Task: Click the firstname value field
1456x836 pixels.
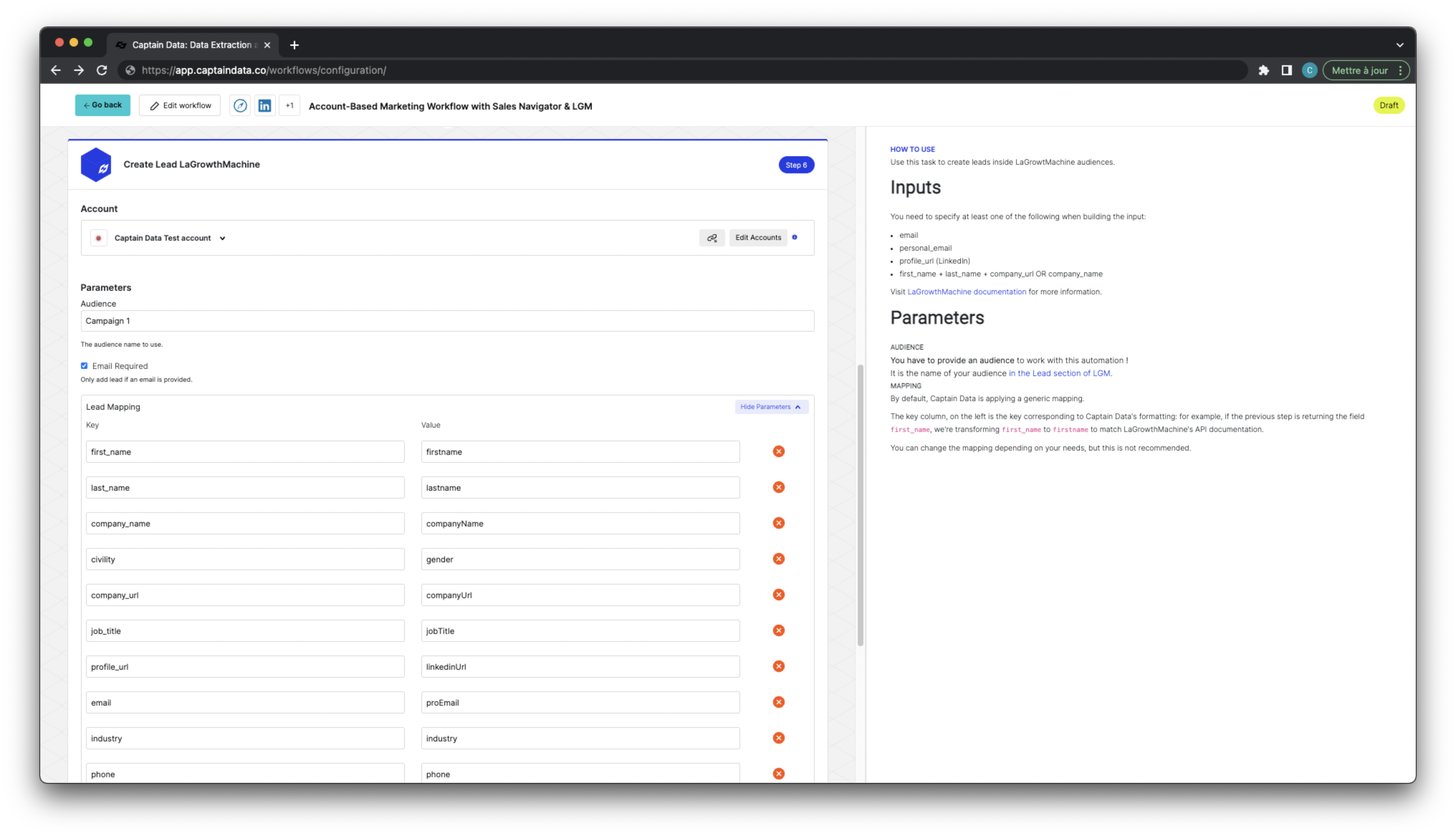Action: pos(580,452)
